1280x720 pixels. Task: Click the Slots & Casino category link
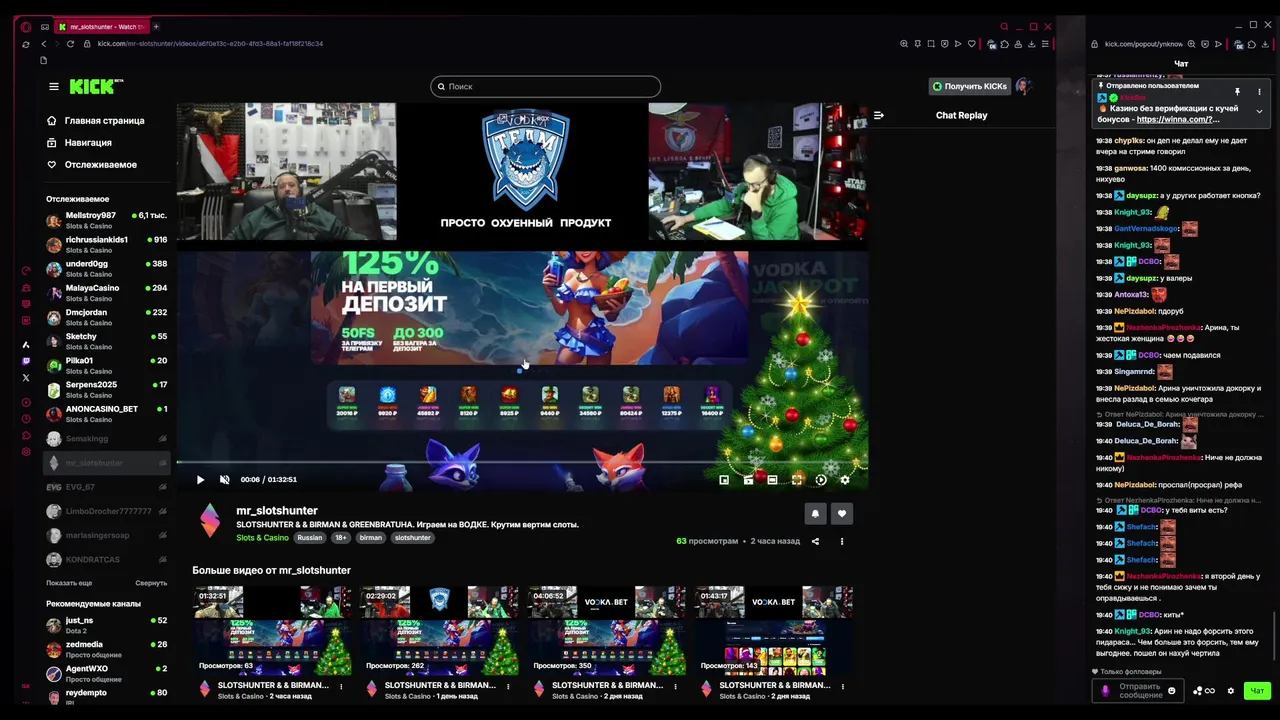click(x=262, y=538)
